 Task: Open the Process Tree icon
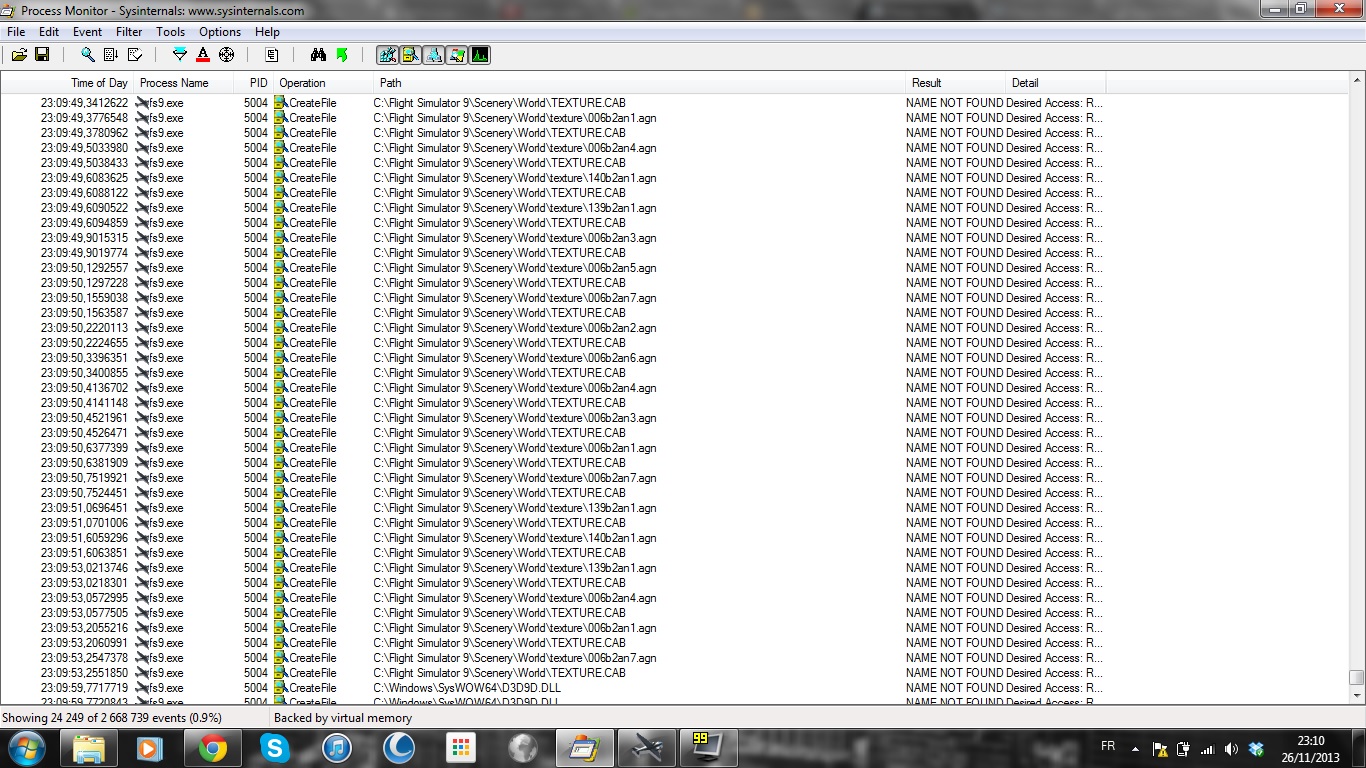pyautogui.click(x=272, y=55)
